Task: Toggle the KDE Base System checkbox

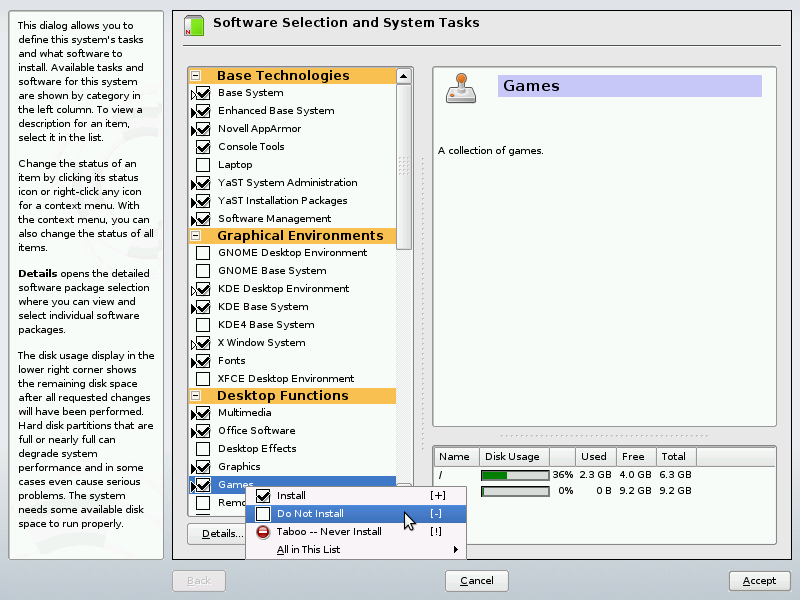Action: coord(203,307)
